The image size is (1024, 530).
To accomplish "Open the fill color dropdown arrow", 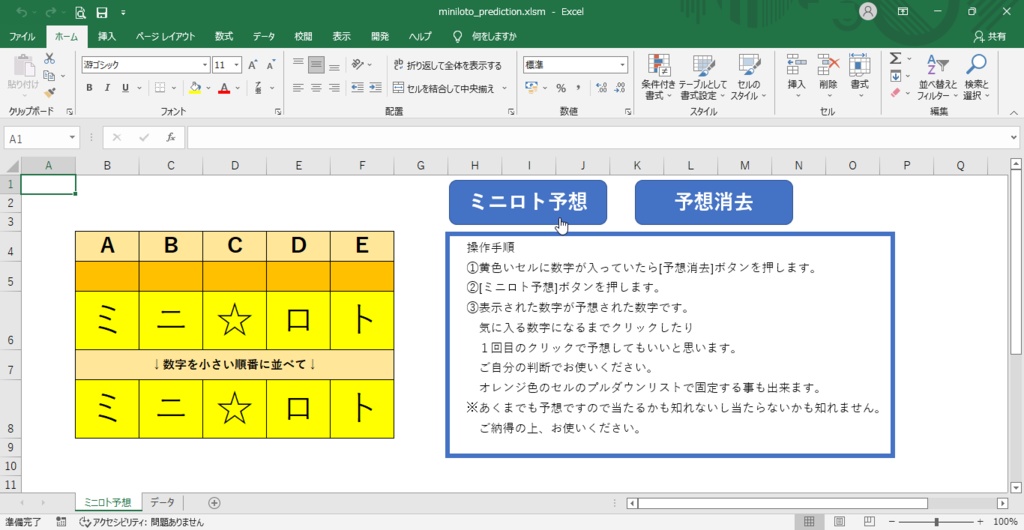I will (208, 87).
